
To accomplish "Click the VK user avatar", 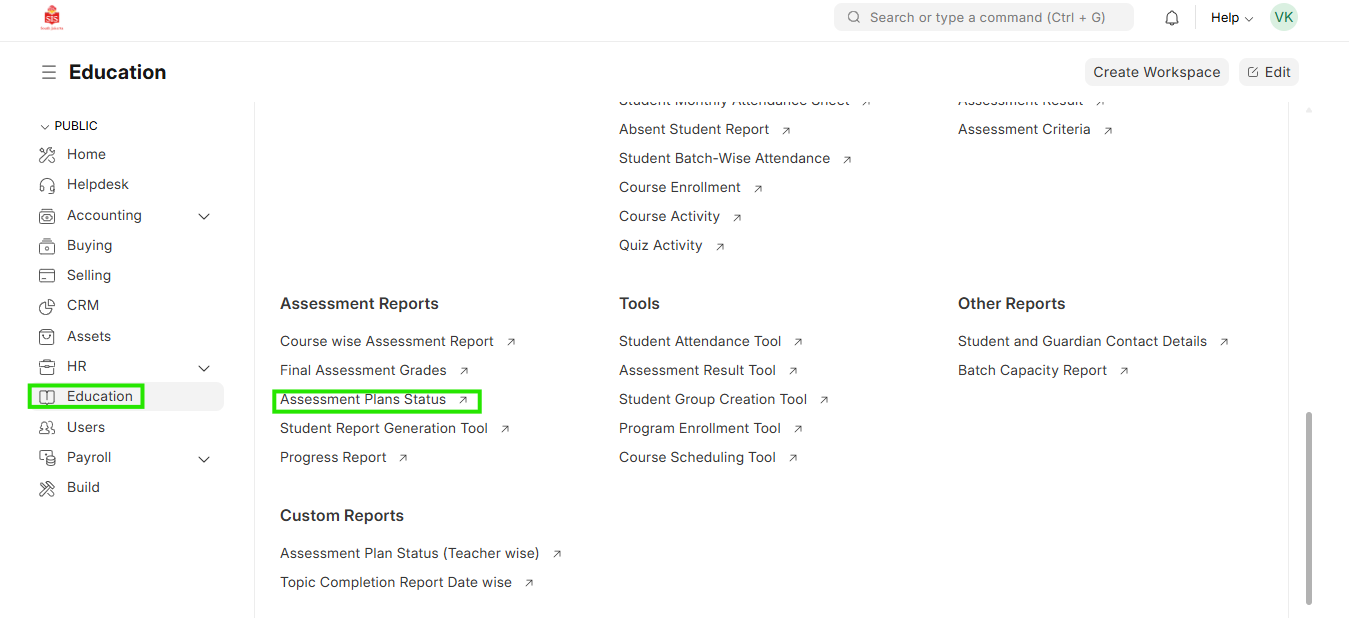I will (1283, 17).
